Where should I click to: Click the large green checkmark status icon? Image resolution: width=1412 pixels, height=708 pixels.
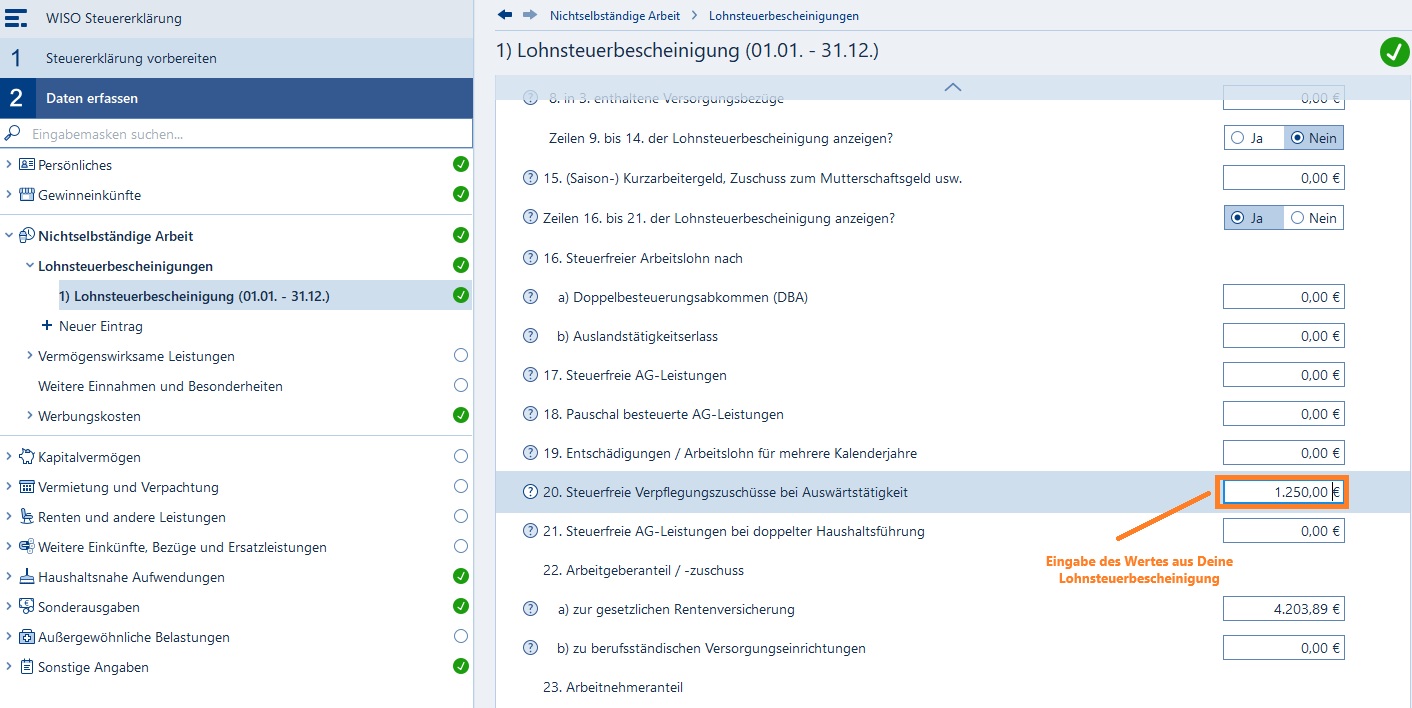pos(1394,52)
